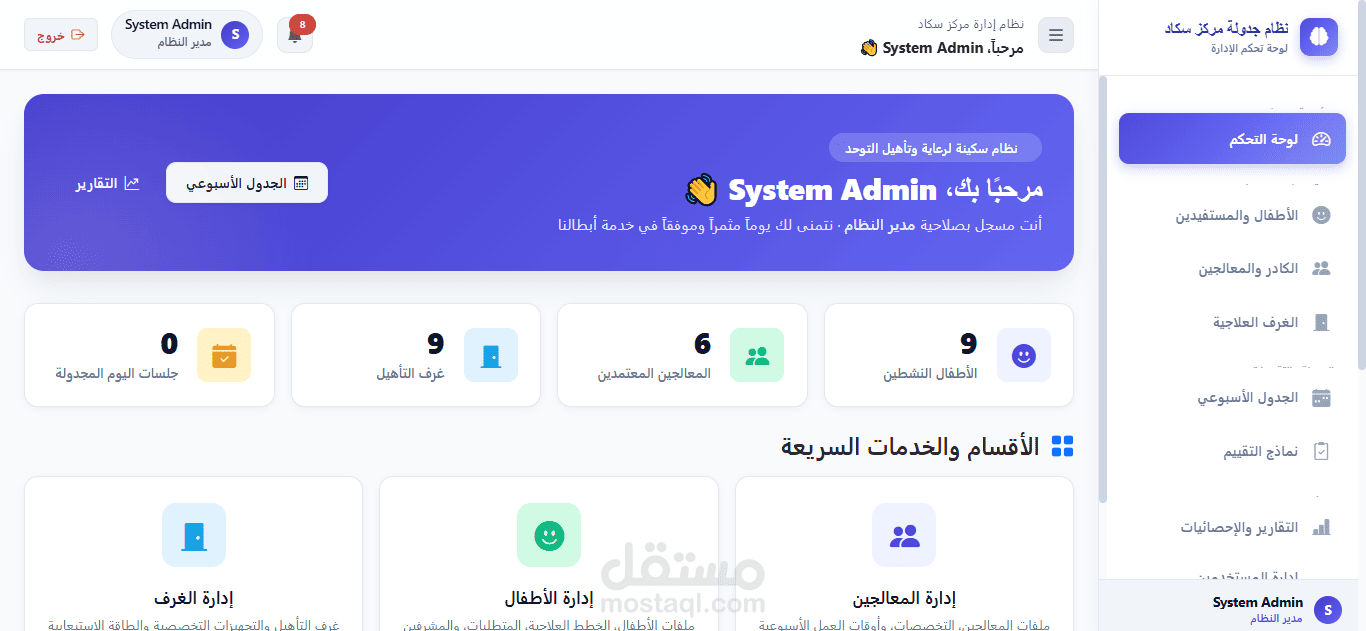1366x631 pixels.
Task: Click the نظام جدولة مركز سكاد sidebar title
Action: (x=1226, y=29)
